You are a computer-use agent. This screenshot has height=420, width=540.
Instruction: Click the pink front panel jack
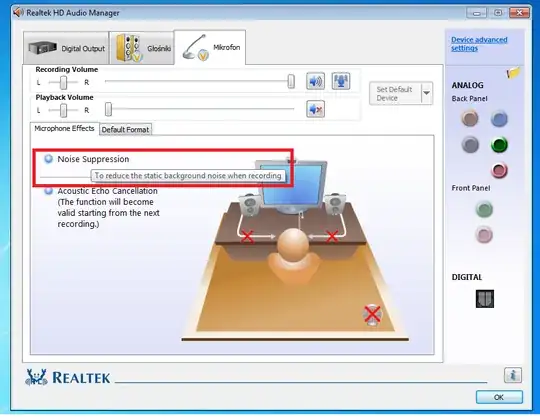484,235
